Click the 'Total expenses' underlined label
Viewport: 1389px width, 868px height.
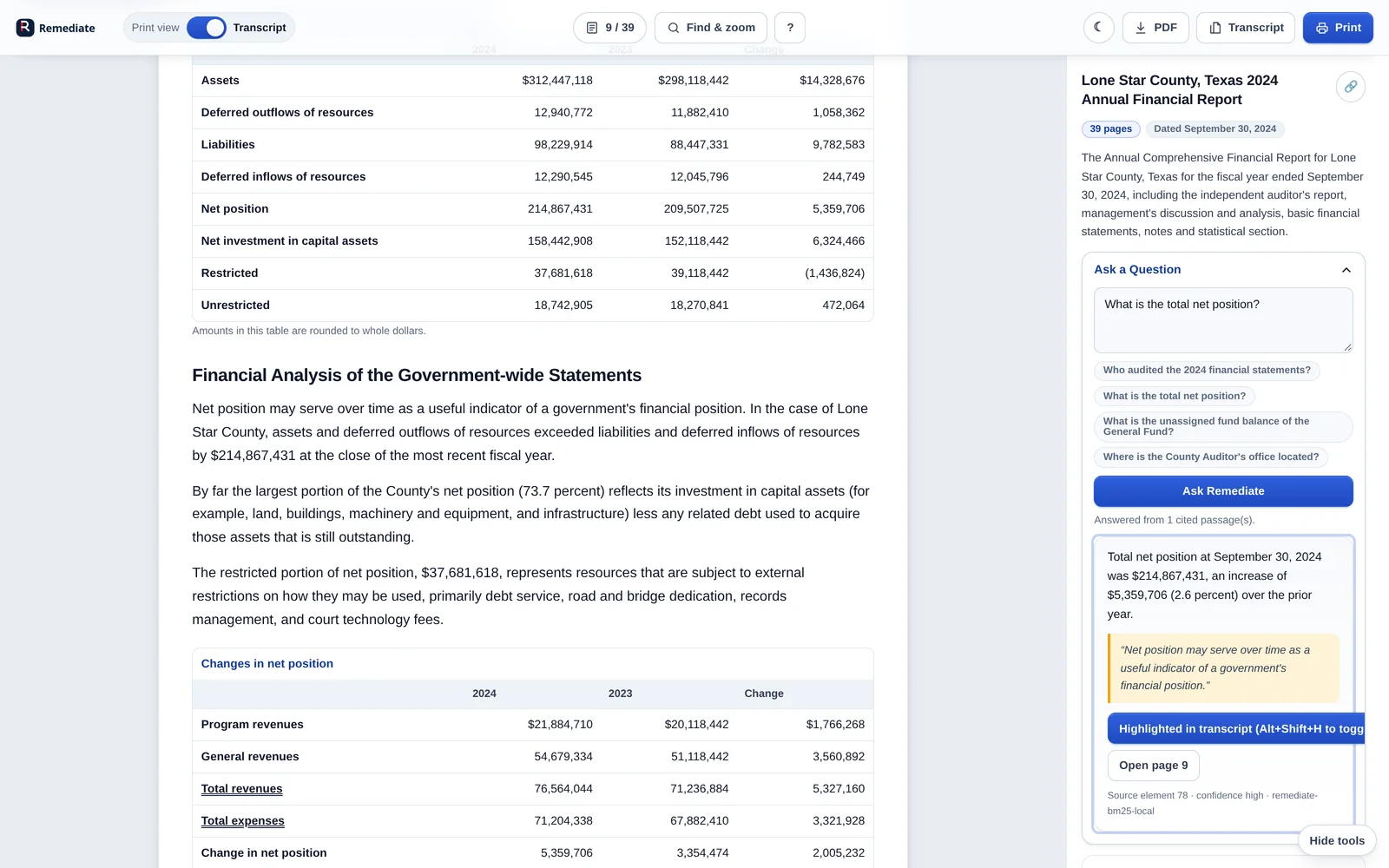(243, 821)
